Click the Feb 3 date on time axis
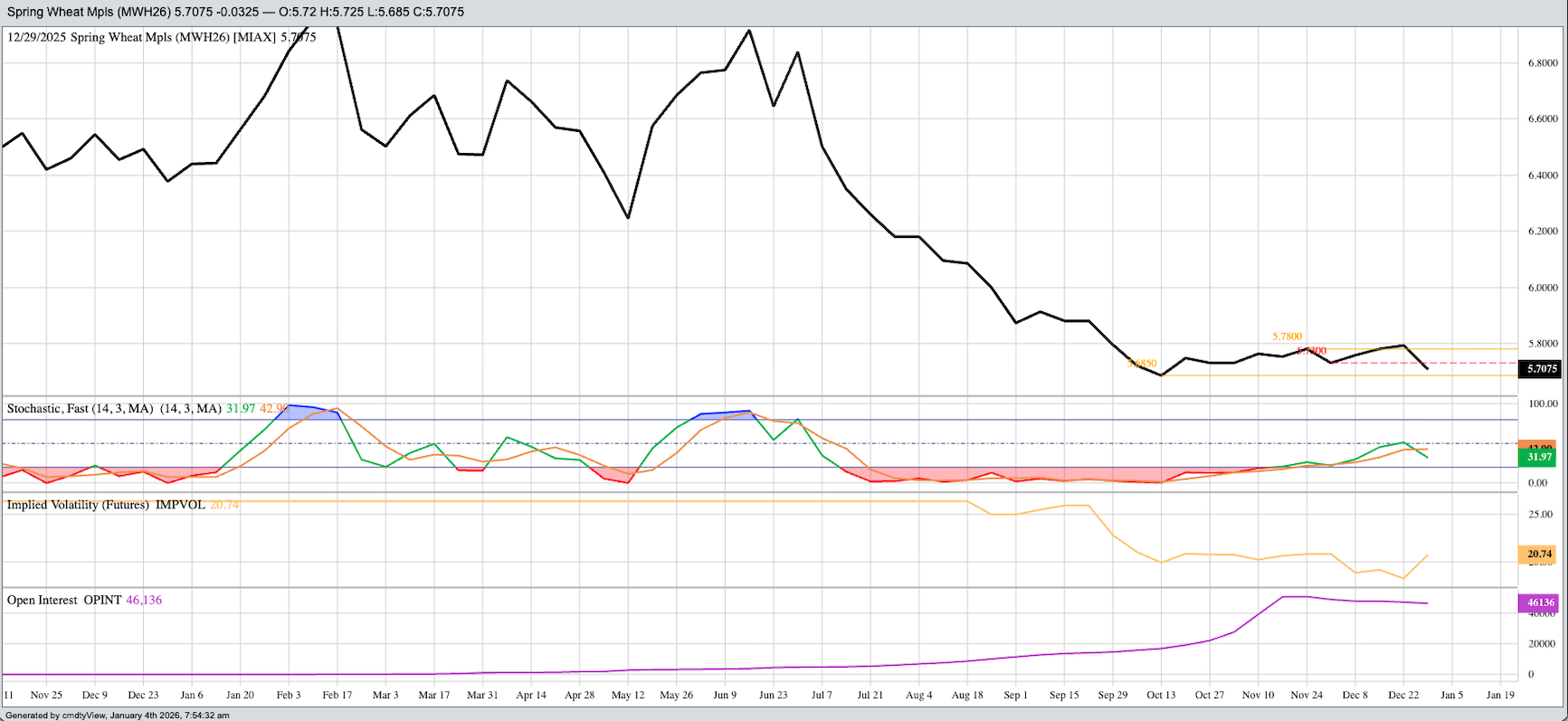1568x721 pixels. click(289, 695)
